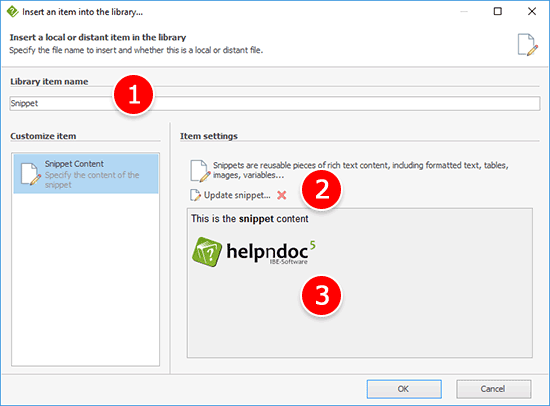Click the snippet preview text line
This screenshot has height=406, width=550.
[250, 219]
